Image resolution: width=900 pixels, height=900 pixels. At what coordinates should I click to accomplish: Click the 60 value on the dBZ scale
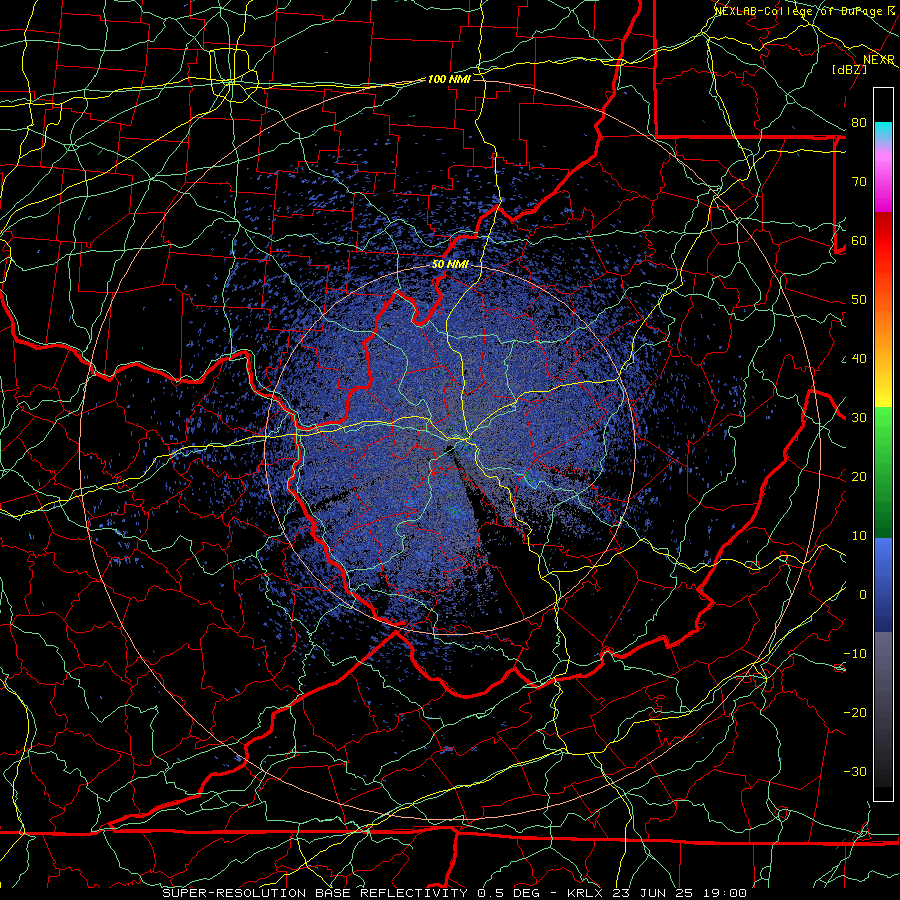coord(859,240)
